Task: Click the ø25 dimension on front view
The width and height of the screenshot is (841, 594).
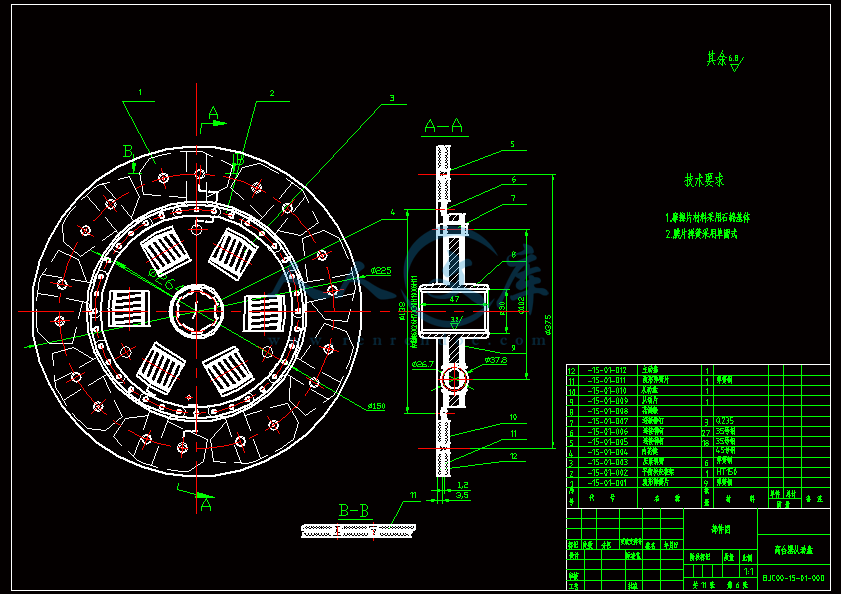Action: pyautogui.click(x=381, y=271)
